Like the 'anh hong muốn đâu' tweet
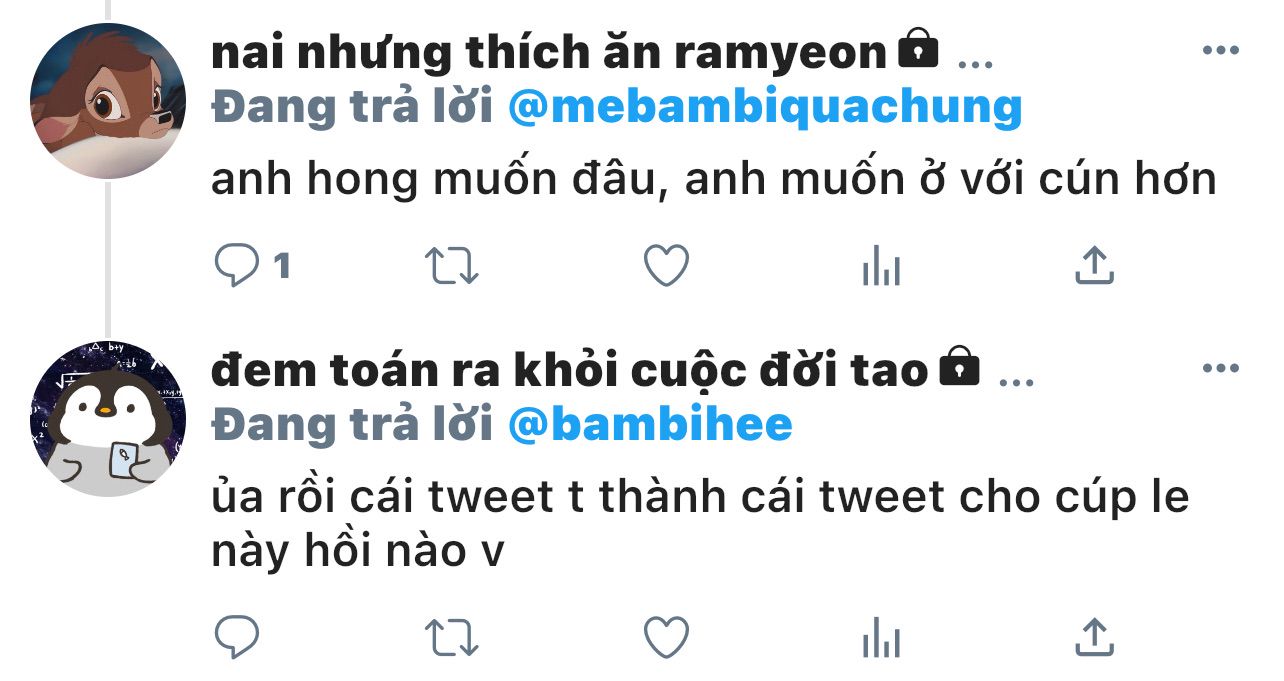1284x681 pixels. (x=665, y=266)
